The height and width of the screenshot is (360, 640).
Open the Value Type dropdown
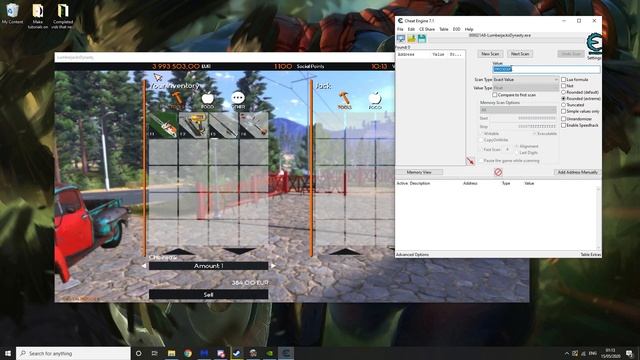[526, 88]
